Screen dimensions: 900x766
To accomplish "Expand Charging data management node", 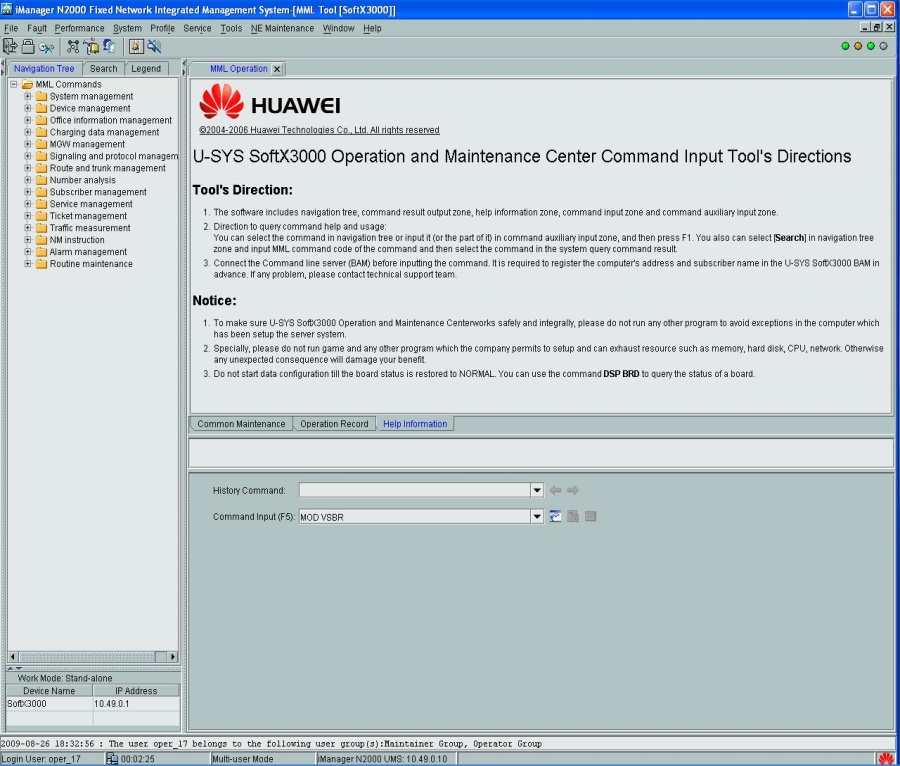I will pos(28,132).
